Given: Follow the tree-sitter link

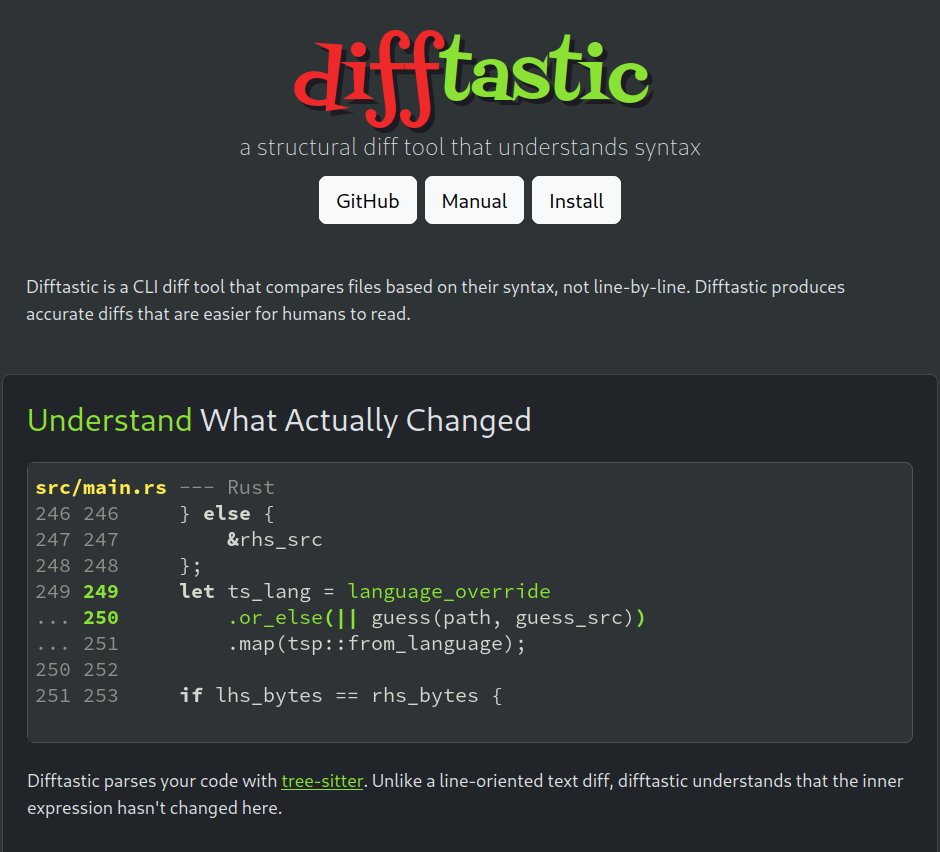Looking at the screenshot, I should click(x=322, y=781).
